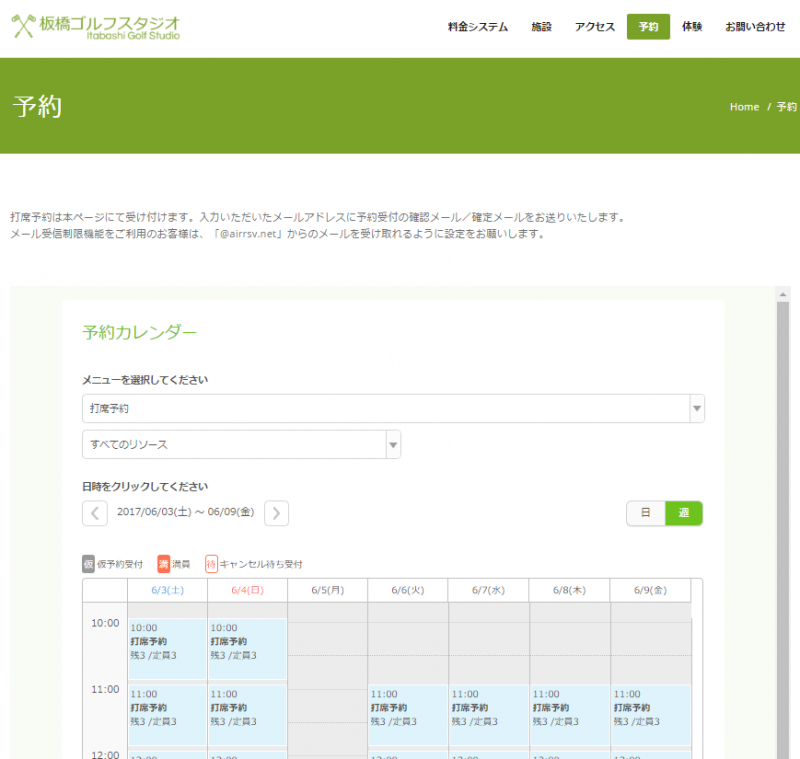800x759 pixels.
Task: Switch calendar to 日 day view
Action: (645, 513)
